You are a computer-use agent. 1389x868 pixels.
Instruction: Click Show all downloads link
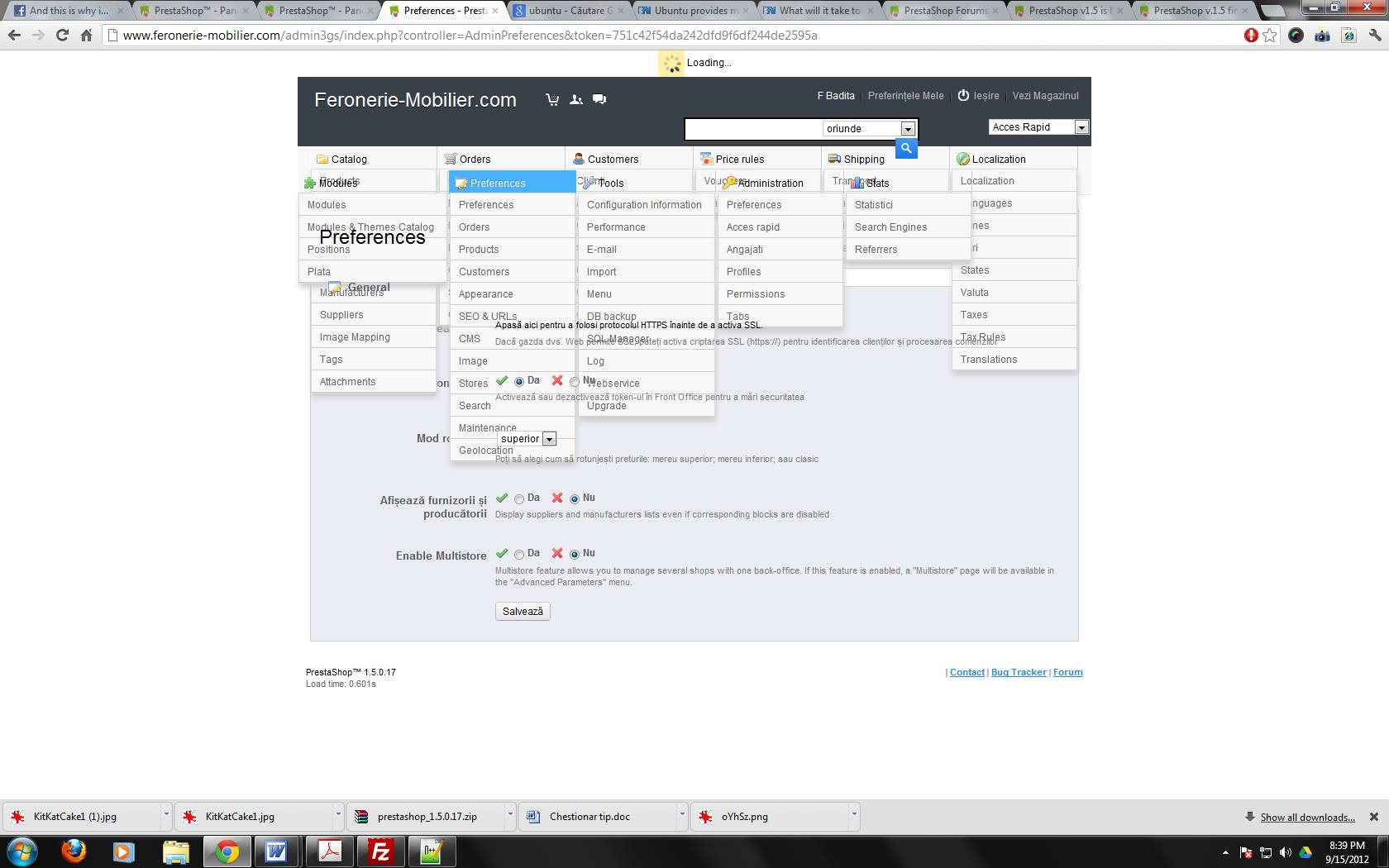click(1307, 818)
